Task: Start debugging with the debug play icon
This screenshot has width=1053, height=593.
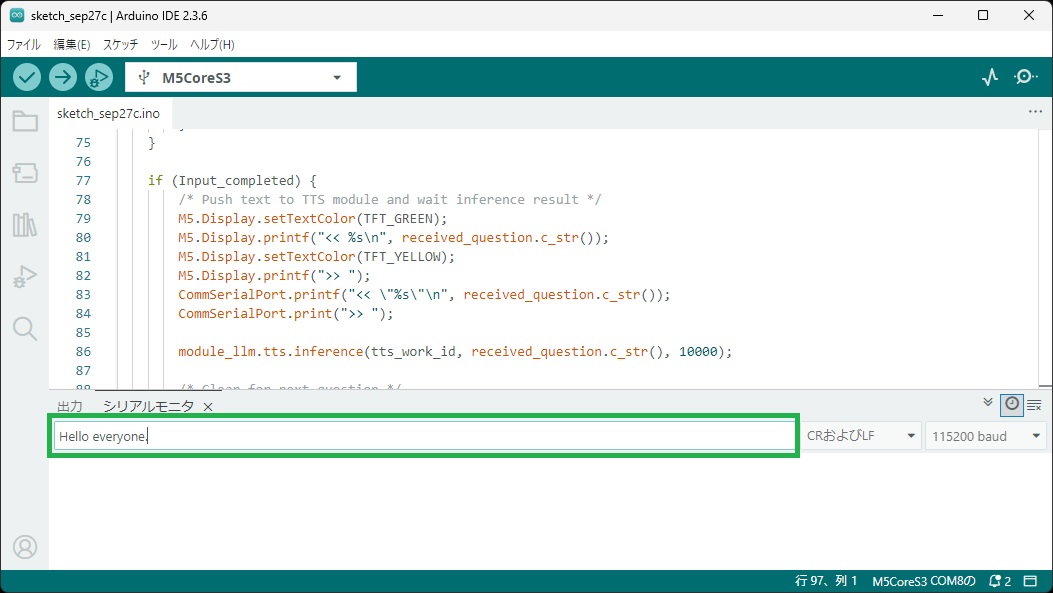Action: (99, 77)
